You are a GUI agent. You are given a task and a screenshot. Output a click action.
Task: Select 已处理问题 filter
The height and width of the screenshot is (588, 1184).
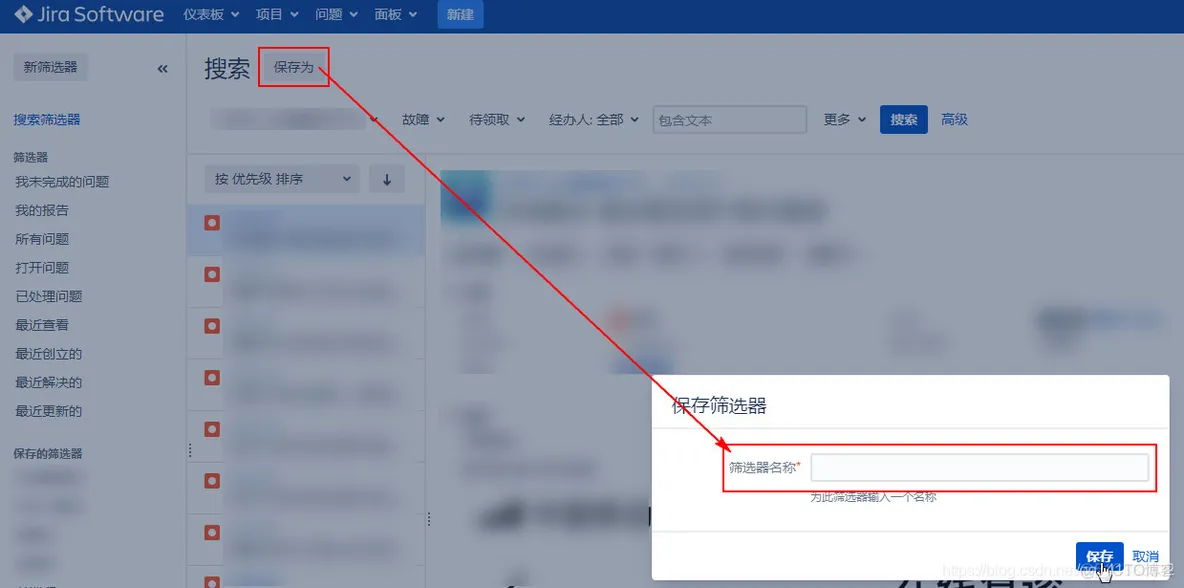48,297
